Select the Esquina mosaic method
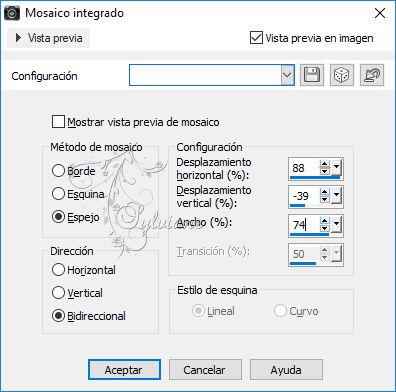The width and height of the screenshot is (396, 392). [x=58, y=194]
